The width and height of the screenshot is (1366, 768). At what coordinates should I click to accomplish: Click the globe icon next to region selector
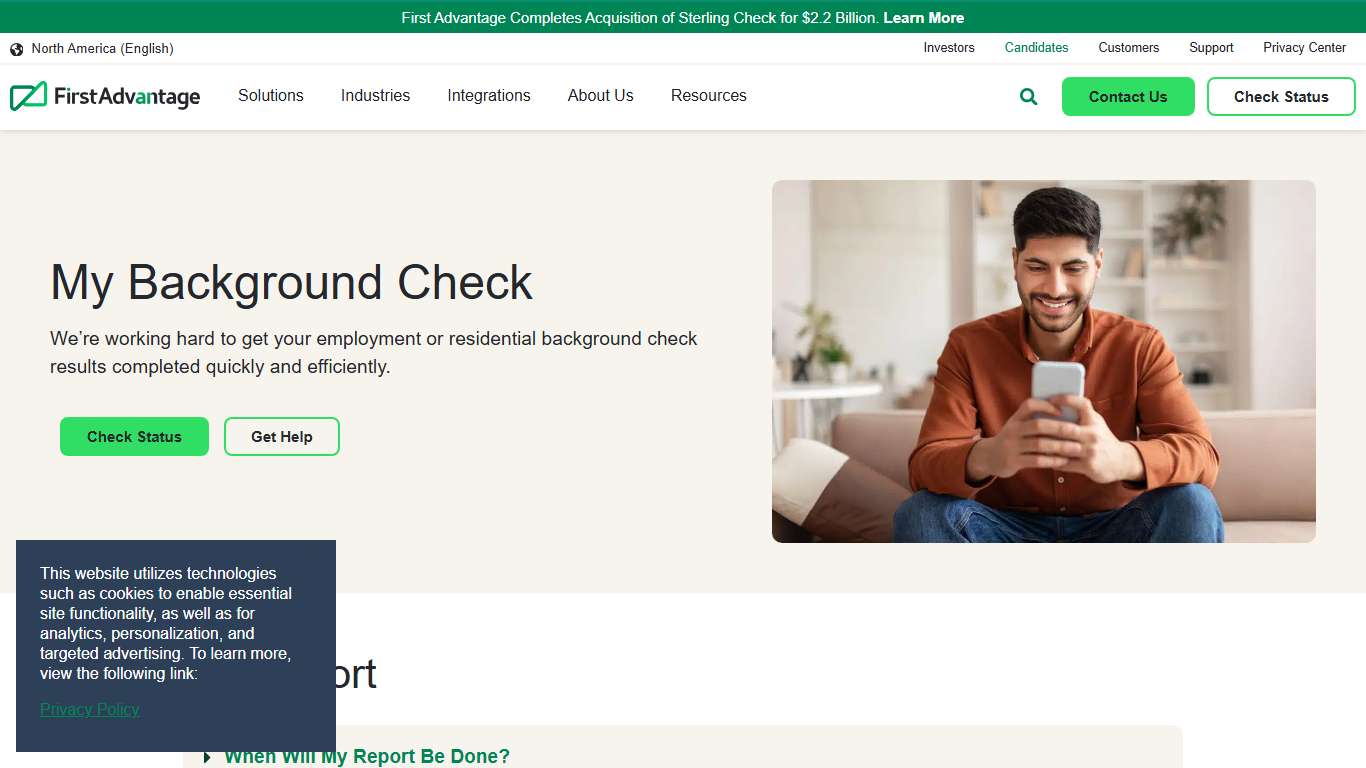[x=16, y=48]
